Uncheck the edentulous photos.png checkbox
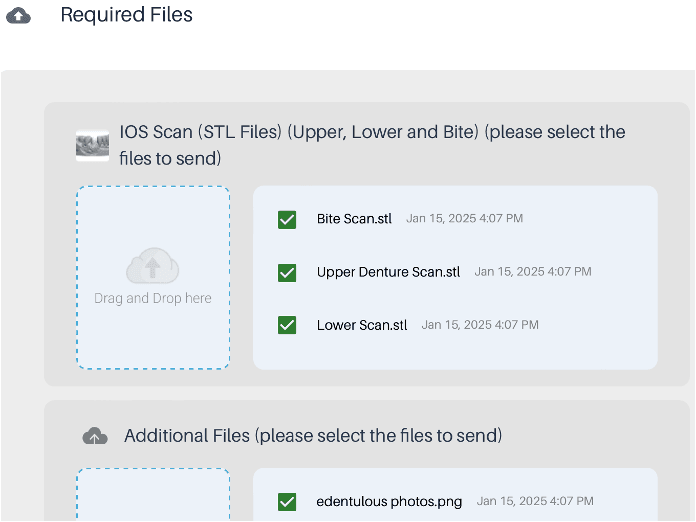 click(x=287, y=502)
